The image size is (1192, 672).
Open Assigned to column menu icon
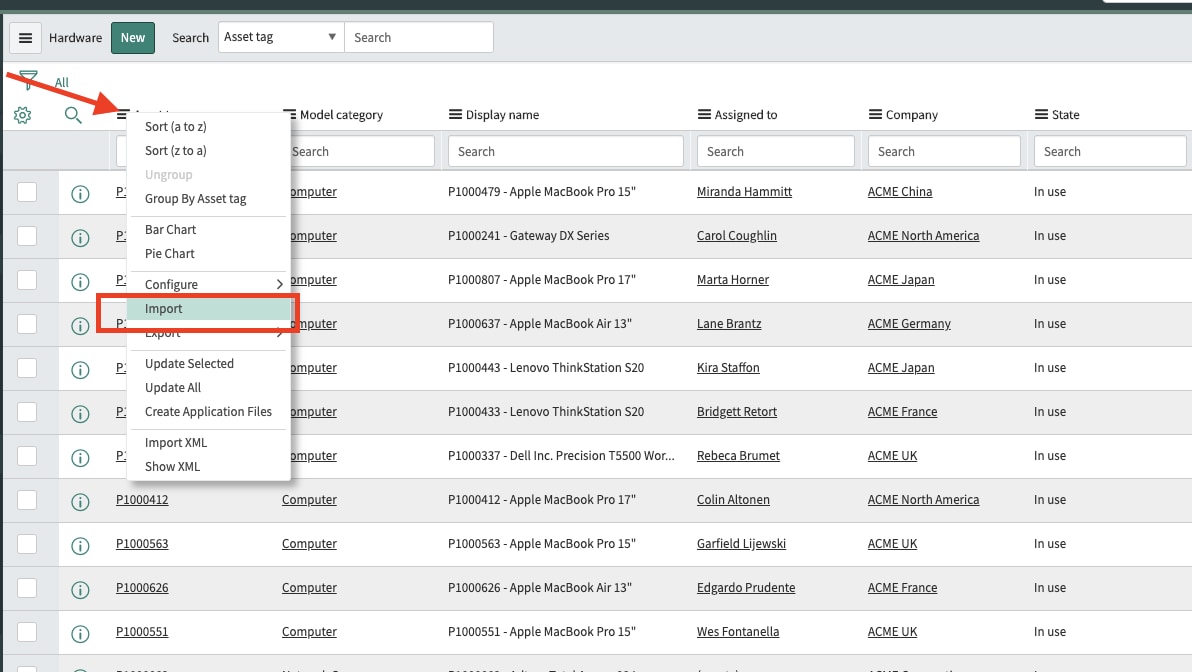[x=704, y=115]
